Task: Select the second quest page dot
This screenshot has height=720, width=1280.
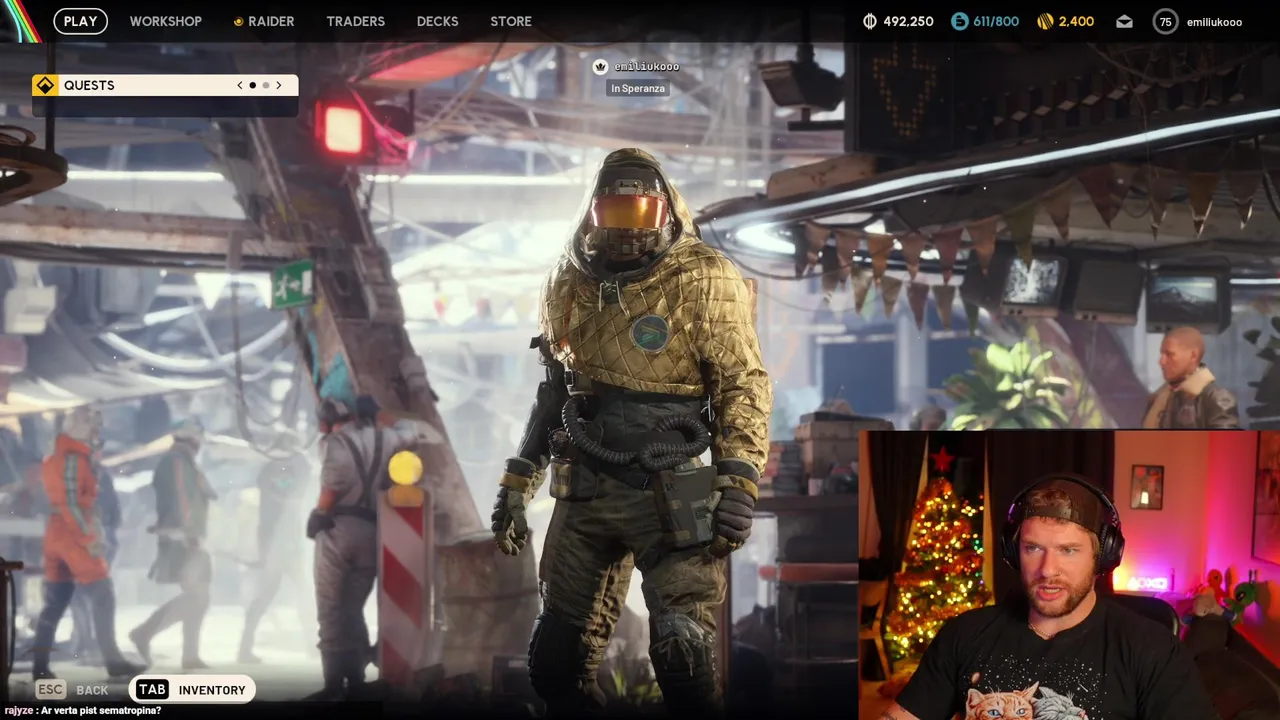Action: coord(265,85)
